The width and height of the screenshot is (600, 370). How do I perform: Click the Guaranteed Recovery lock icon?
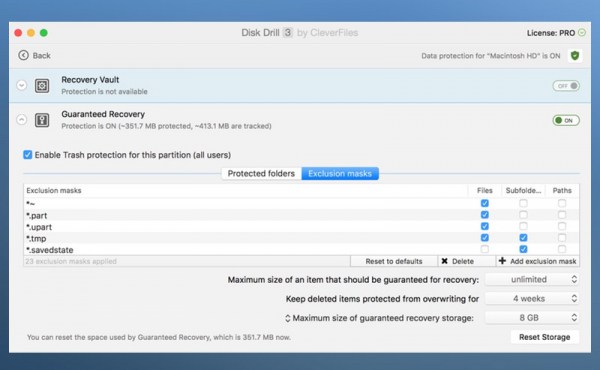click(42, 120)
